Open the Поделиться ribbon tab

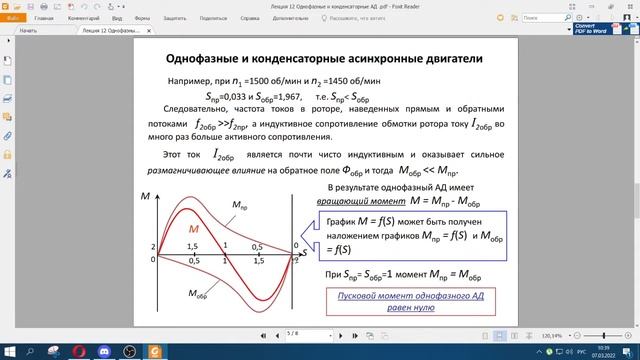[x=213, y=18]
